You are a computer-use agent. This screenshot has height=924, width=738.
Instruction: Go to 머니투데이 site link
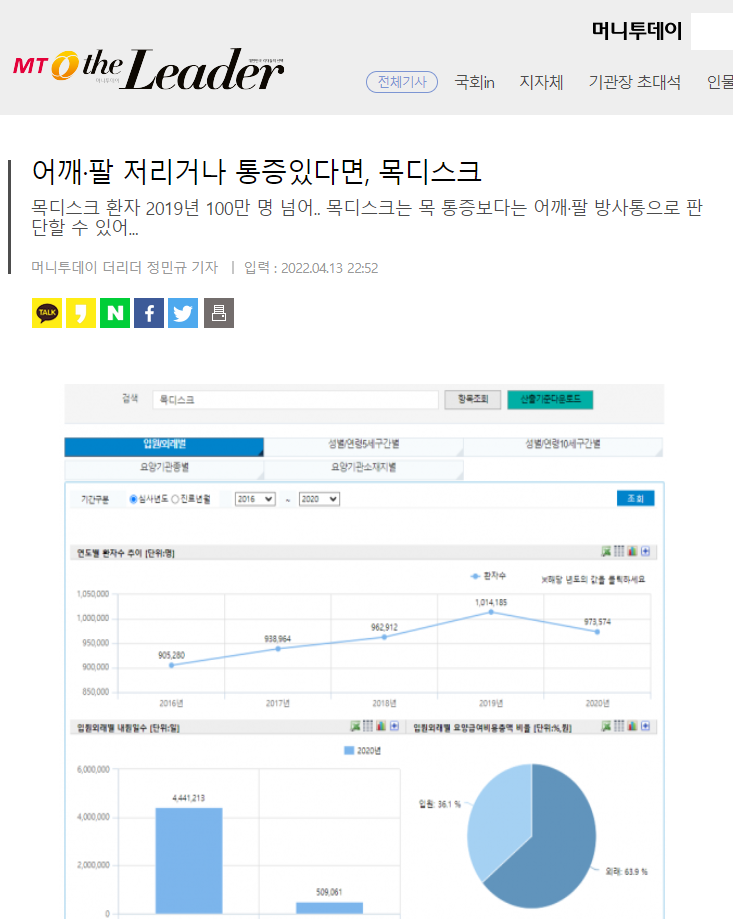coord(637,30)
